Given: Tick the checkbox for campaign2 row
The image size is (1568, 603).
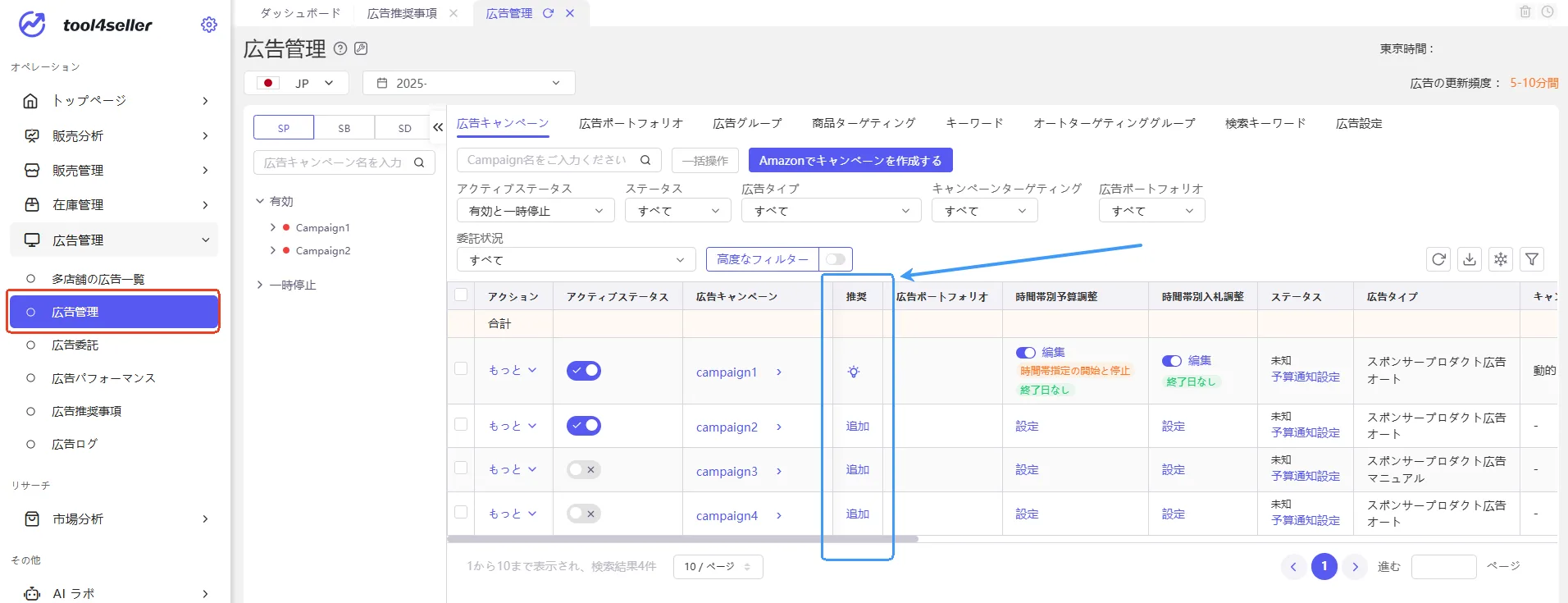Looking at the screenshot, I should [461, 424].
